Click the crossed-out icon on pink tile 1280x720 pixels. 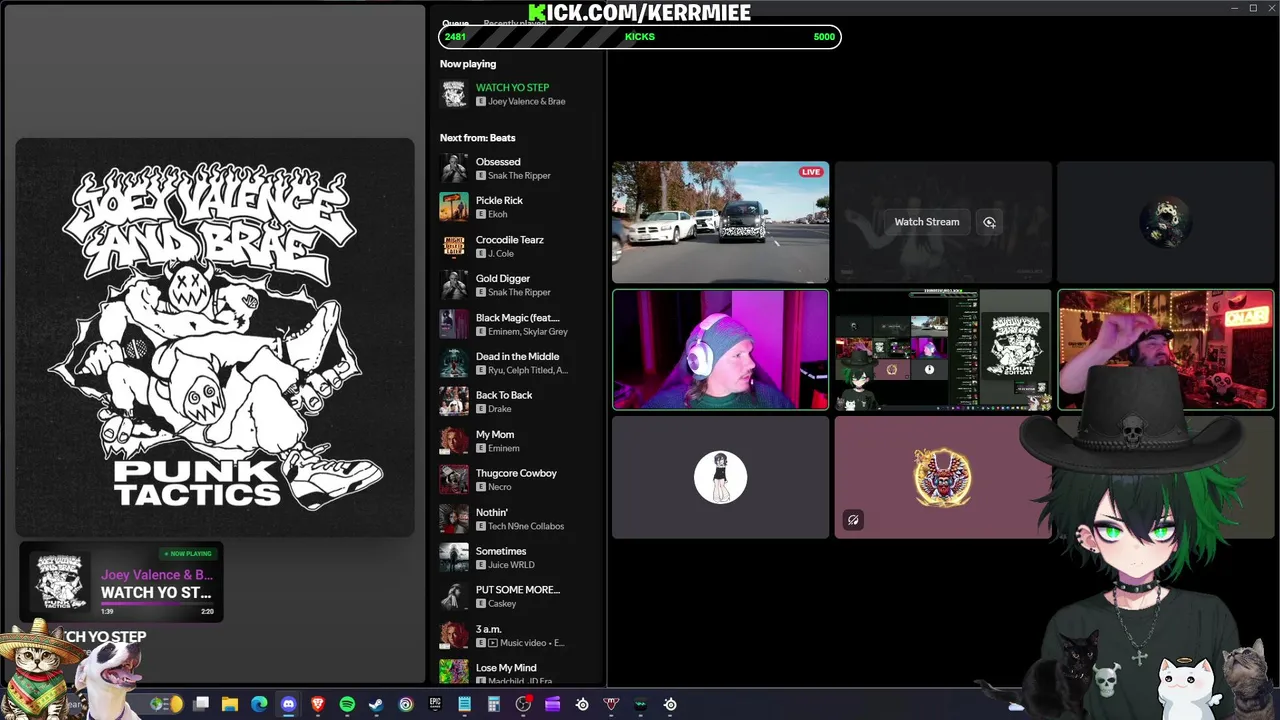[x=853, y=520]
